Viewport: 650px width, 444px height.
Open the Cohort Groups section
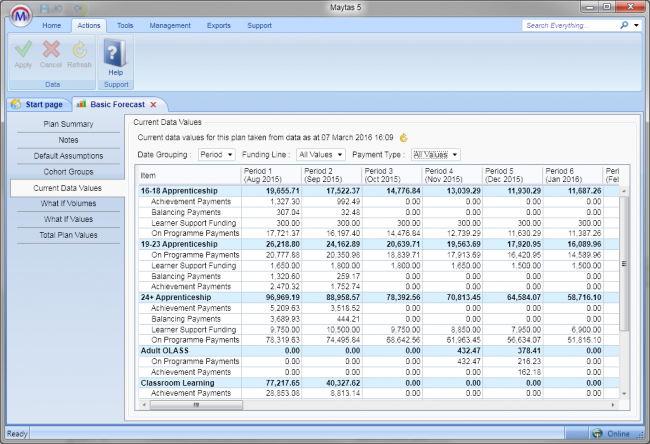click(x=67, y=172)
